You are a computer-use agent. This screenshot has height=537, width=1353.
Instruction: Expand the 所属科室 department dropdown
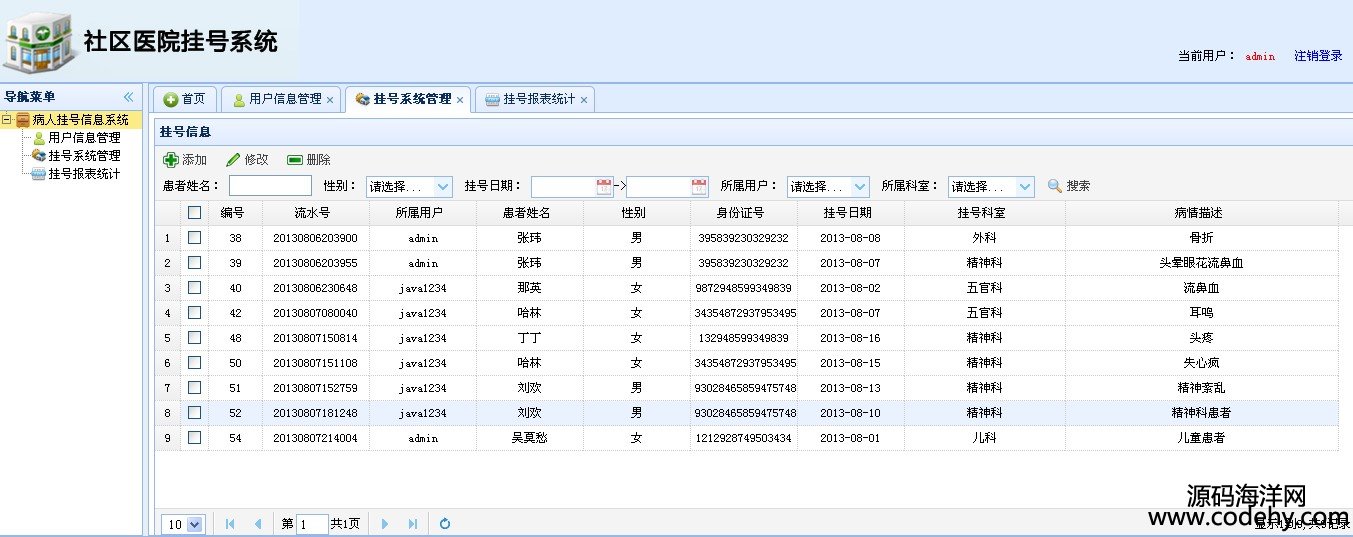[1025, 187]
